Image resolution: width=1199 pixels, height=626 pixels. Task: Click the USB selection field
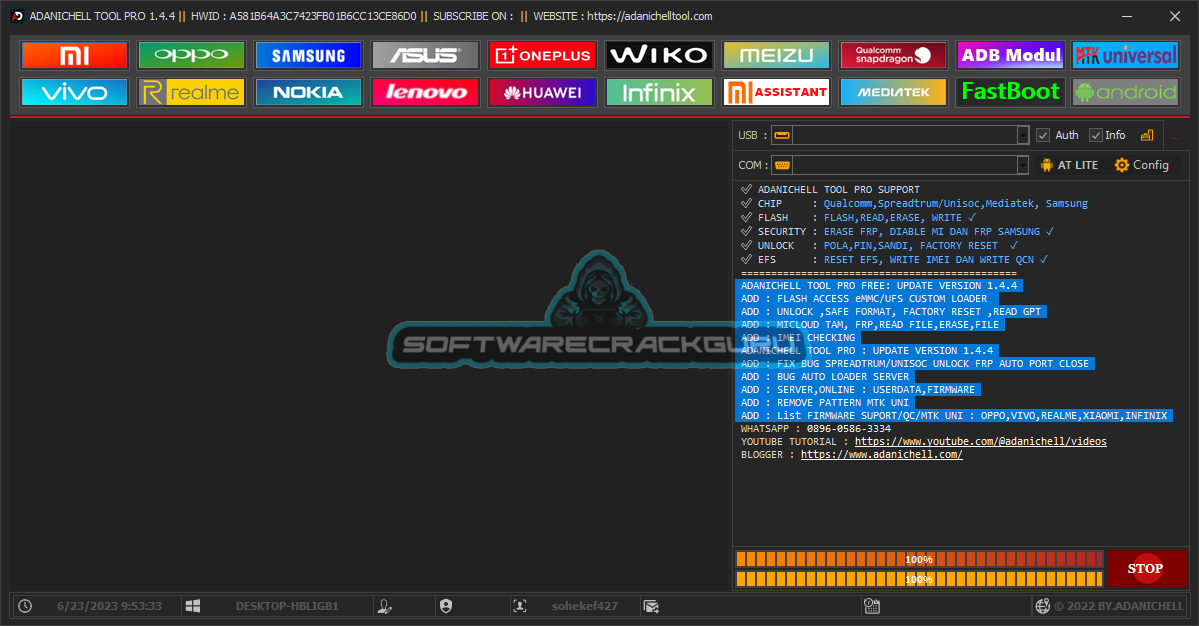pos(905,135)
